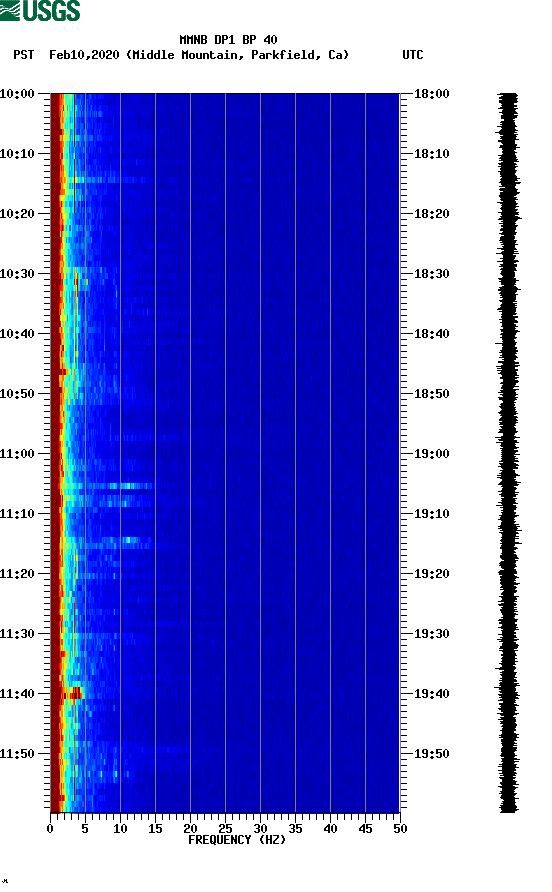
Task: Click the USGS logo
Action: point(40,10)
